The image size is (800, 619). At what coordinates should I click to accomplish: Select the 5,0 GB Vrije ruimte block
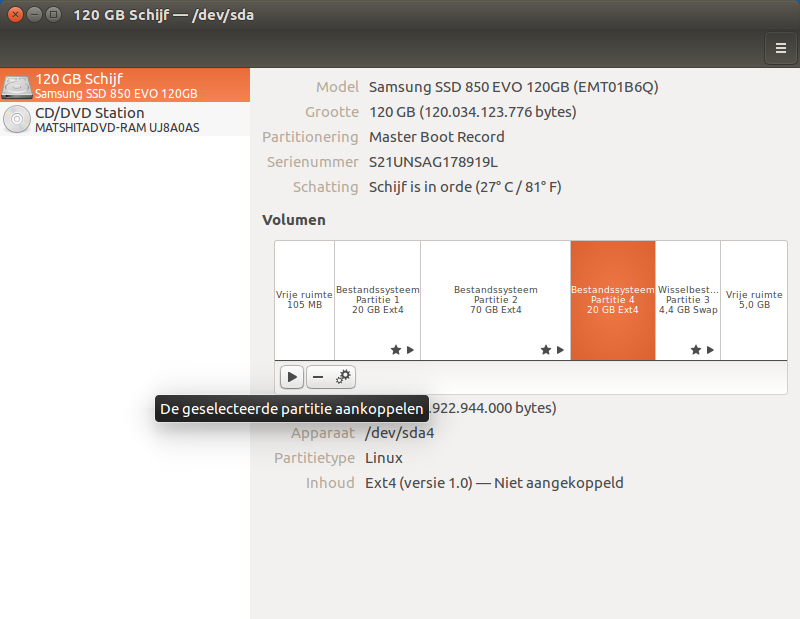coord(753,299)
